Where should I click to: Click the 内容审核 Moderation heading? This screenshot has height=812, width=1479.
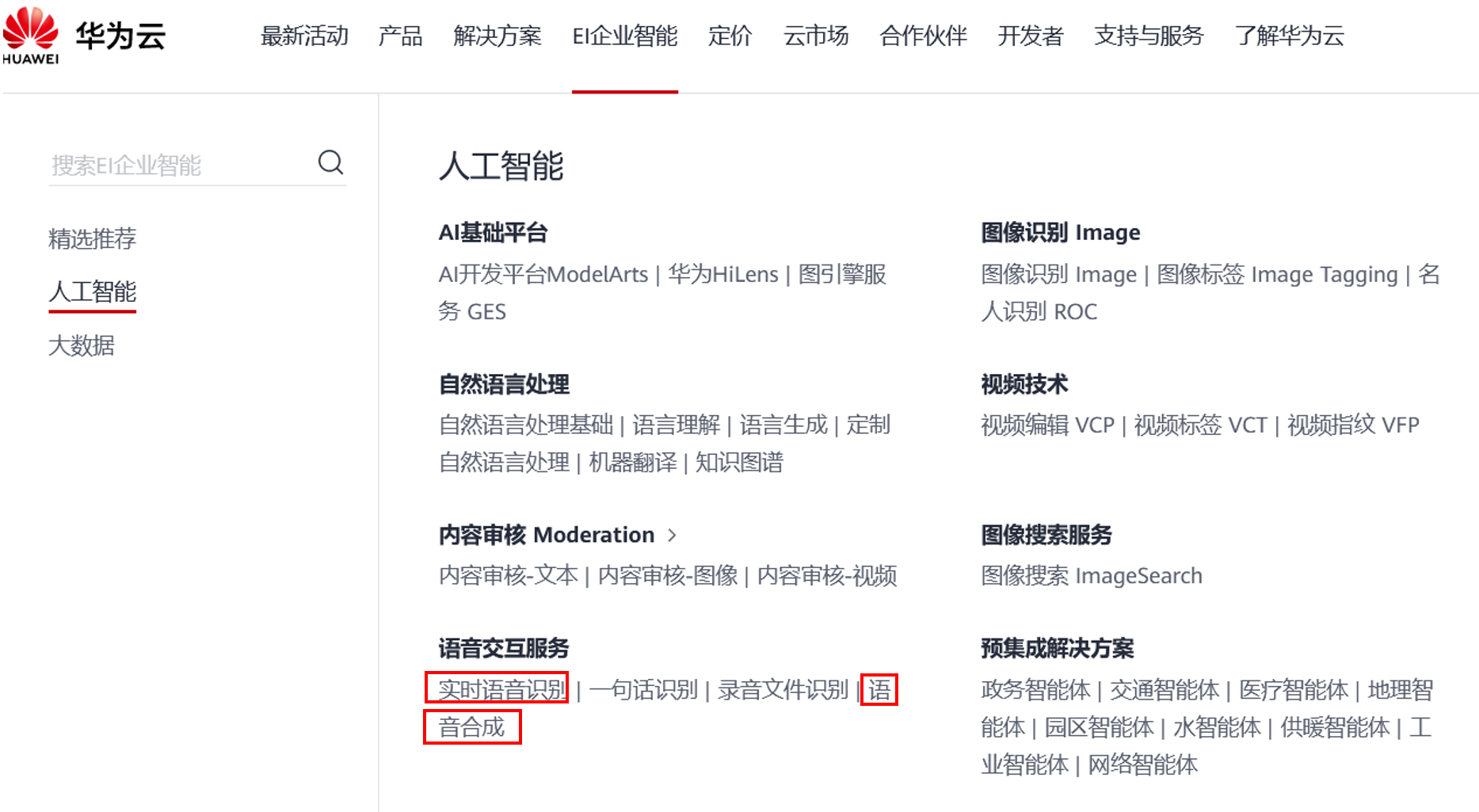[x=547, y=536]
